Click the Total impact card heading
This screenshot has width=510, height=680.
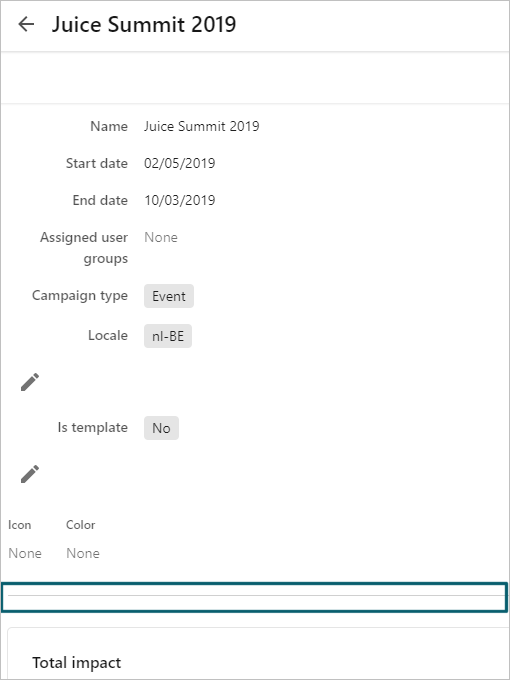pos(77,663)
